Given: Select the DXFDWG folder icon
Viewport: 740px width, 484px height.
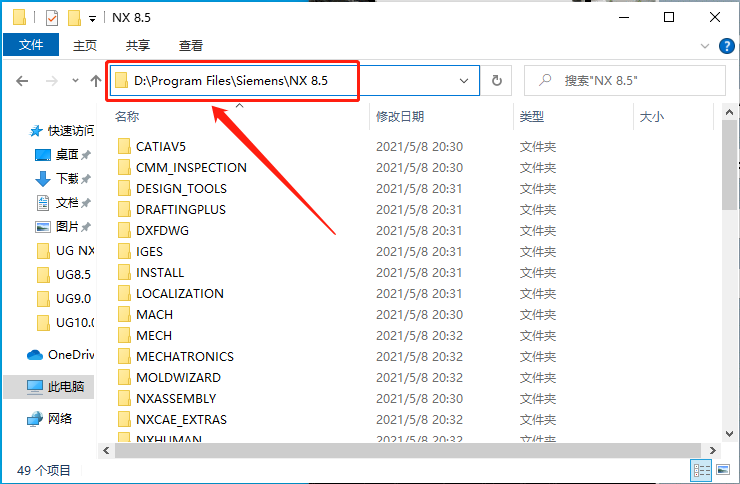Looking at the screenshot, I should click(x=124, y=230).
